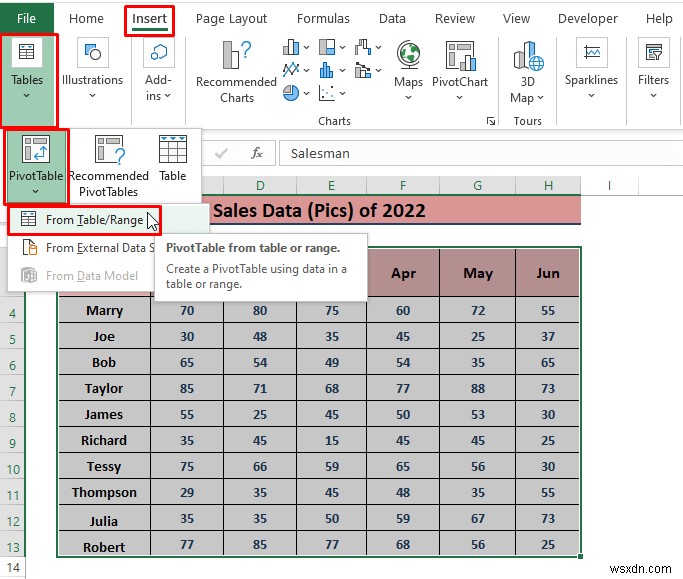683x579 pixels.
Task: Open the Add-ins menu
Action: click(159, 70)
